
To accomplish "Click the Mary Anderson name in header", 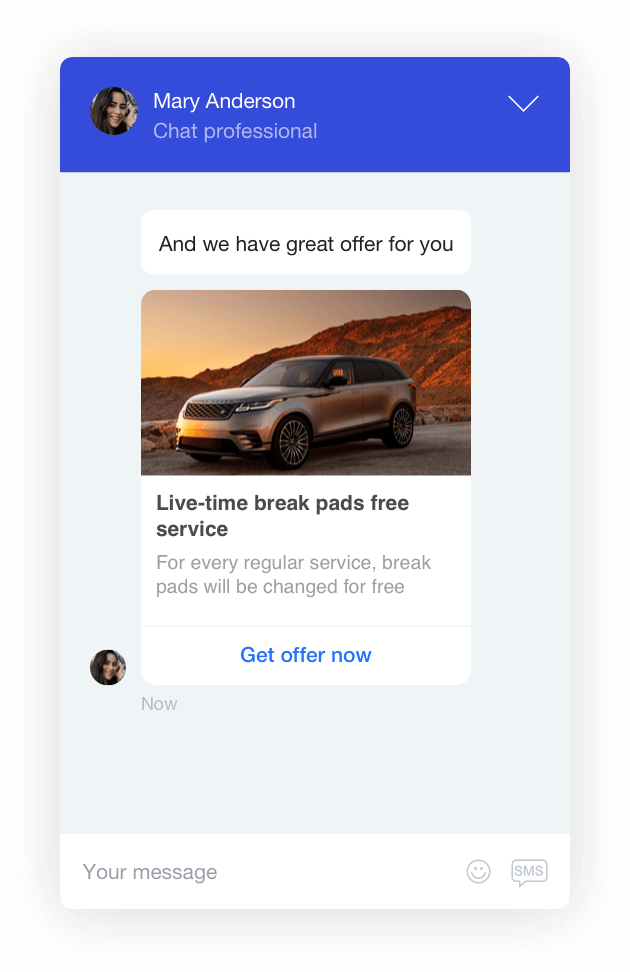I will point(224,101).
